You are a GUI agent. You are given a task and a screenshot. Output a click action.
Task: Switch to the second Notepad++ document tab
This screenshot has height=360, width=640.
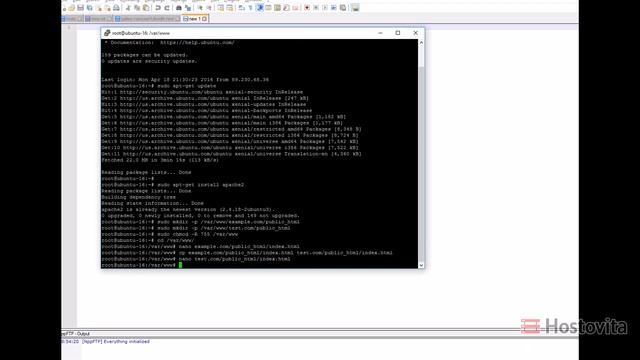[x=98, y=19]
